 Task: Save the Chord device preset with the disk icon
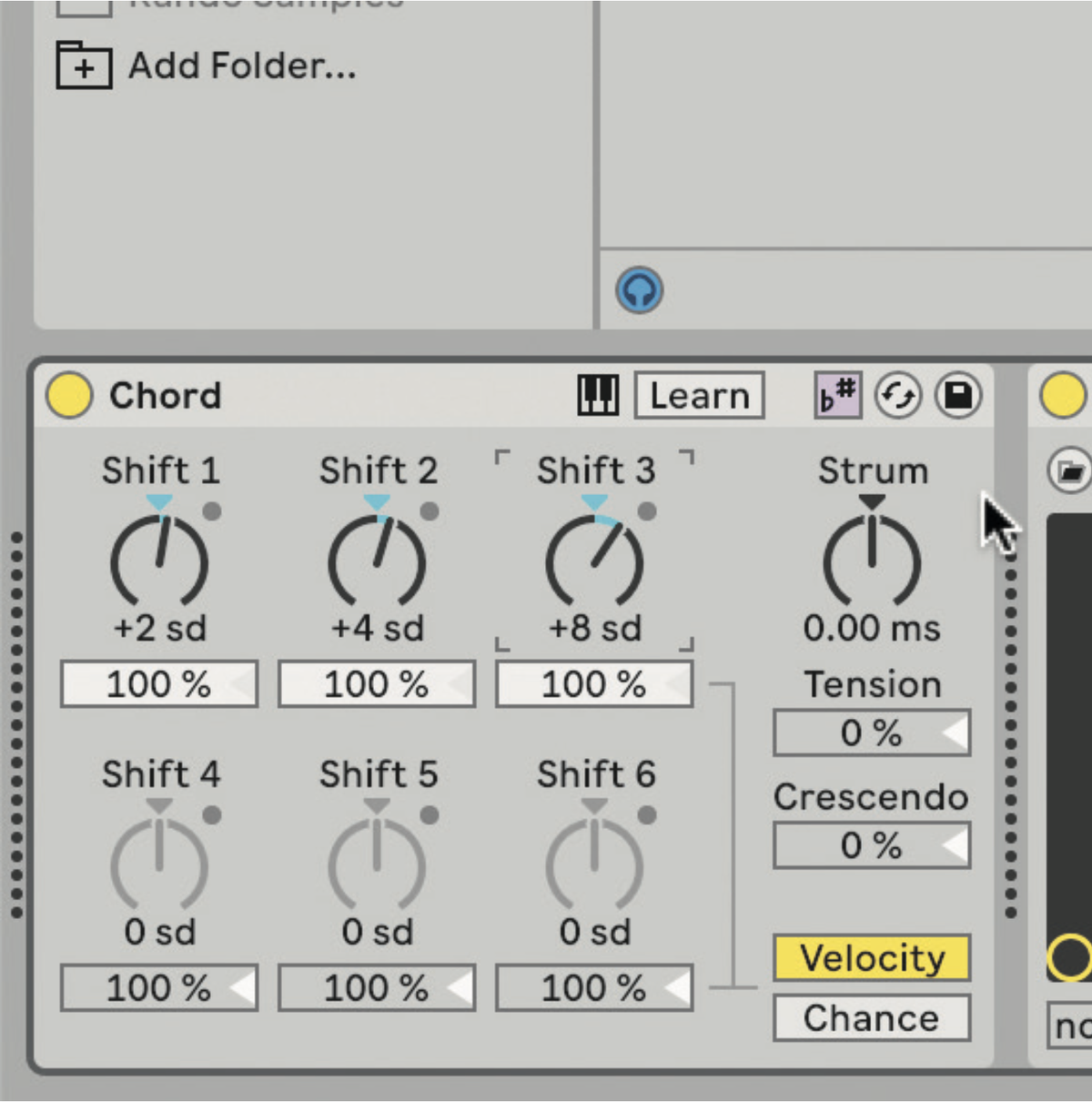(958, 396)
